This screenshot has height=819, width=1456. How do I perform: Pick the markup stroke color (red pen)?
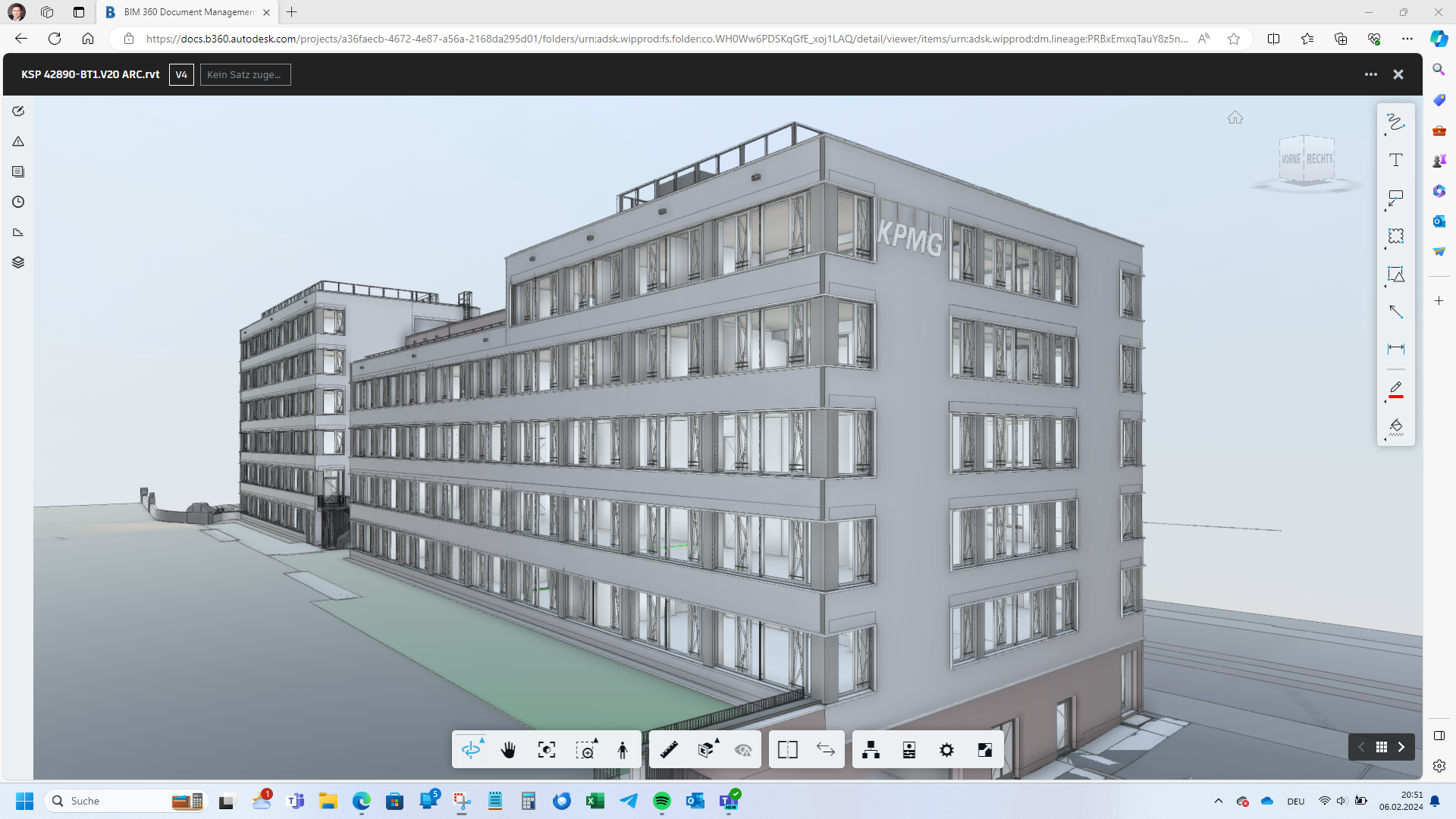pos(1395,388)
